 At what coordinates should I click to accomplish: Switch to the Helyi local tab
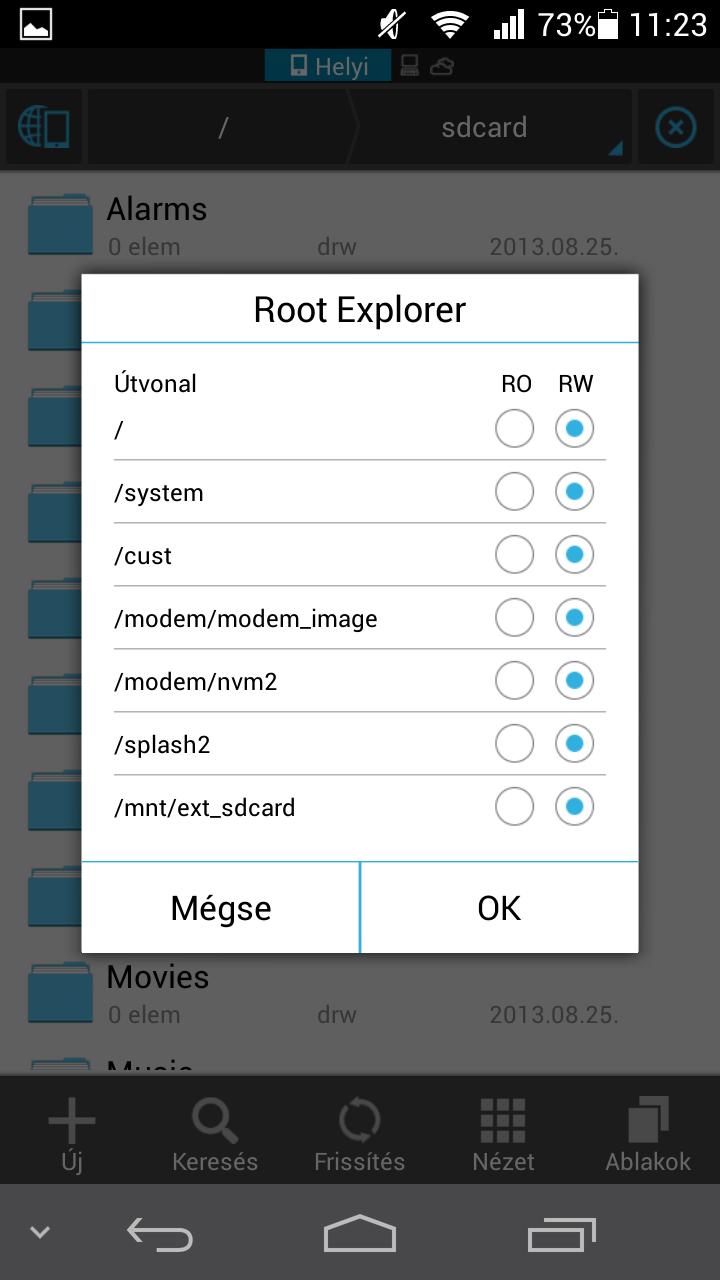pos(328,66)
